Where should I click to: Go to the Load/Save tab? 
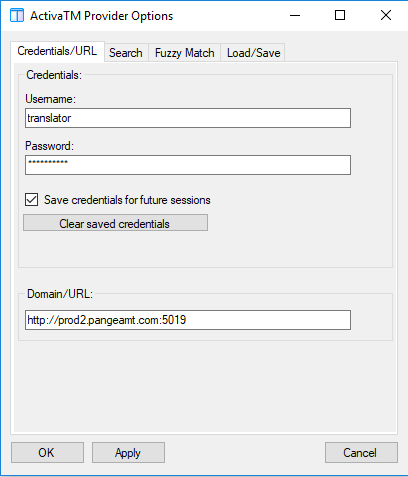click(x=253, y=53)
